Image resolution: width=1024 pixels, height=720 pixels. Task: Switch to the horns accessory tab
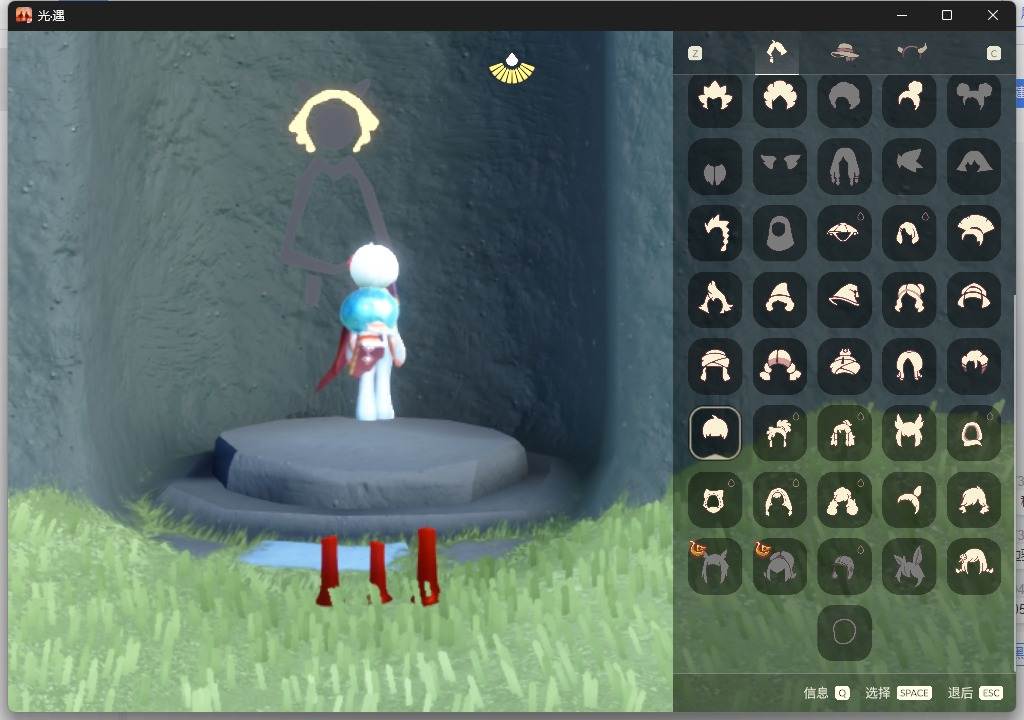912,52
